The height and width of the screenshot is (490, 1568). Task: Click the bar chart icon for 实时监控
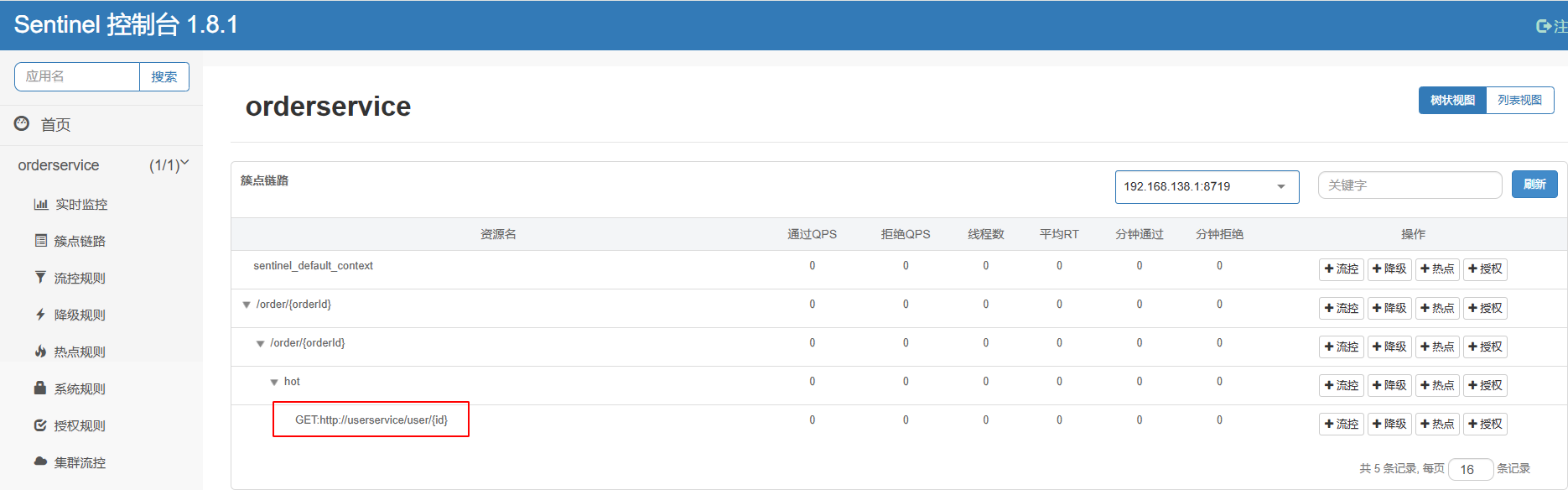point(40,204)
